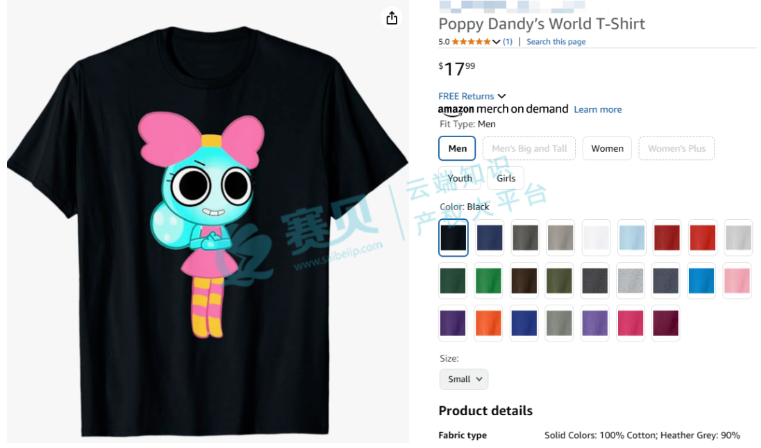Choose the navy blue color swatch
Viewport: 761px width, 448px height.
[x=489, y=237]
